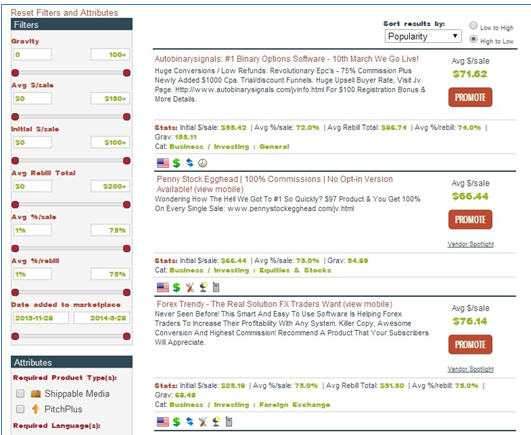Screen dimensions: 531x435
Task: Open Penny Stock Egghead product title link
Action: pyautogui.click(x=275, y=184)
